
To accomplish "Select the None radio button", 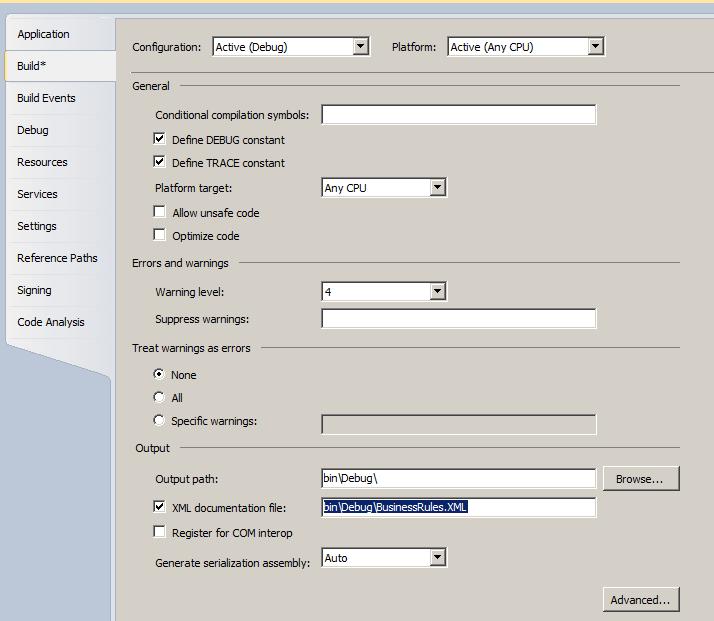I will pos(159,374).
